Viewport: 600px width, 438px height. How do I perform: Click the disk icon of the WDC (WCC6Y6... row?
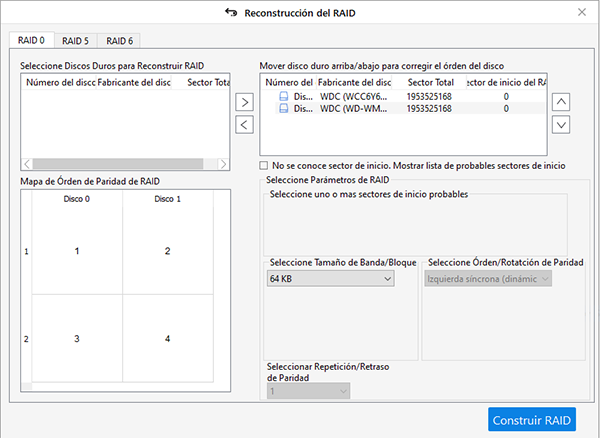(x=284, y=96)
